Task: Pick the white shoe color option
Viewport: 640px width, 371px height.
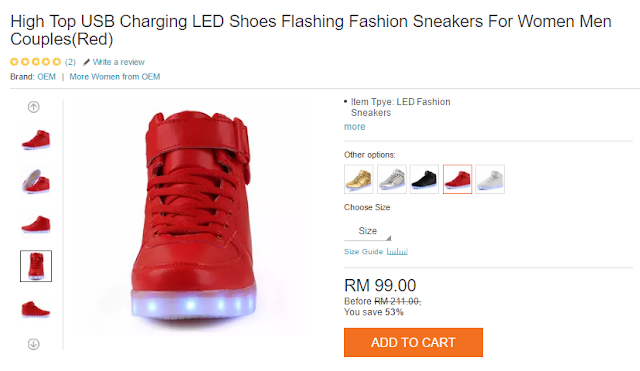Action: coord(490,179)
